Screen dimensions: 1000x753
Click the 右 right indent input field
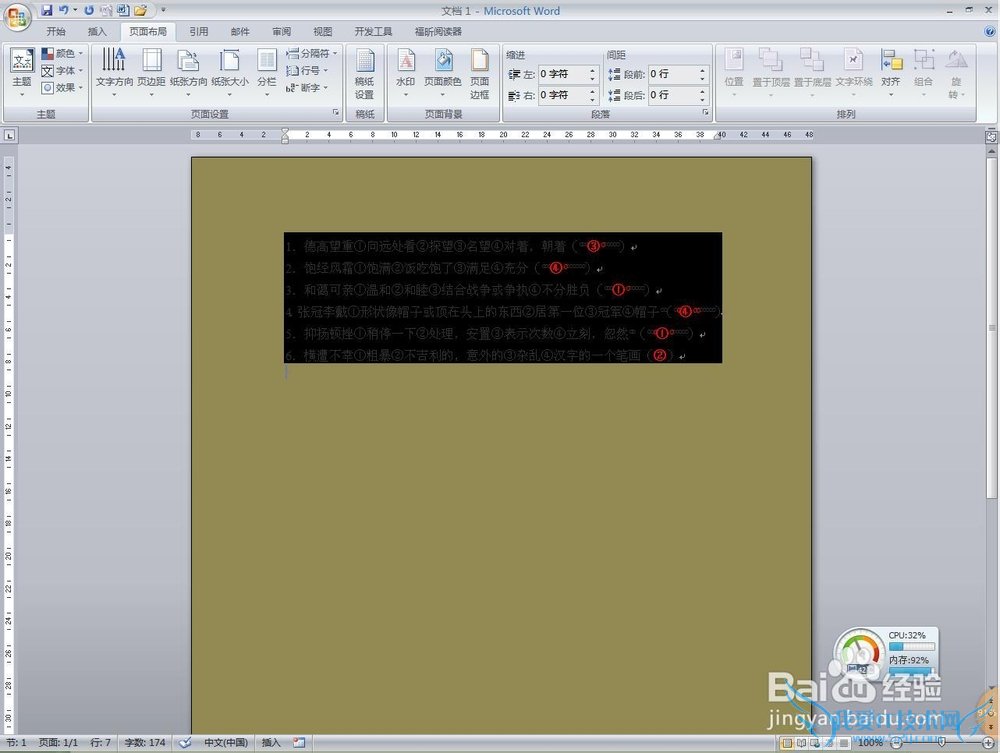coord(562,95)
